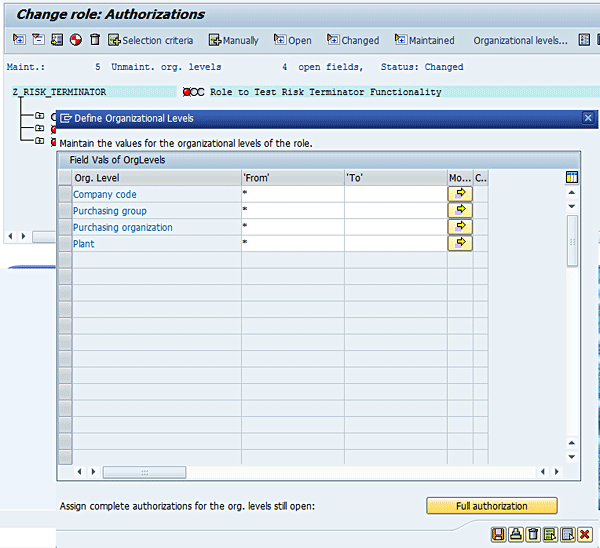
Task: Close the Define Organizational Levels dialog
Action: (x=588, y=118)
